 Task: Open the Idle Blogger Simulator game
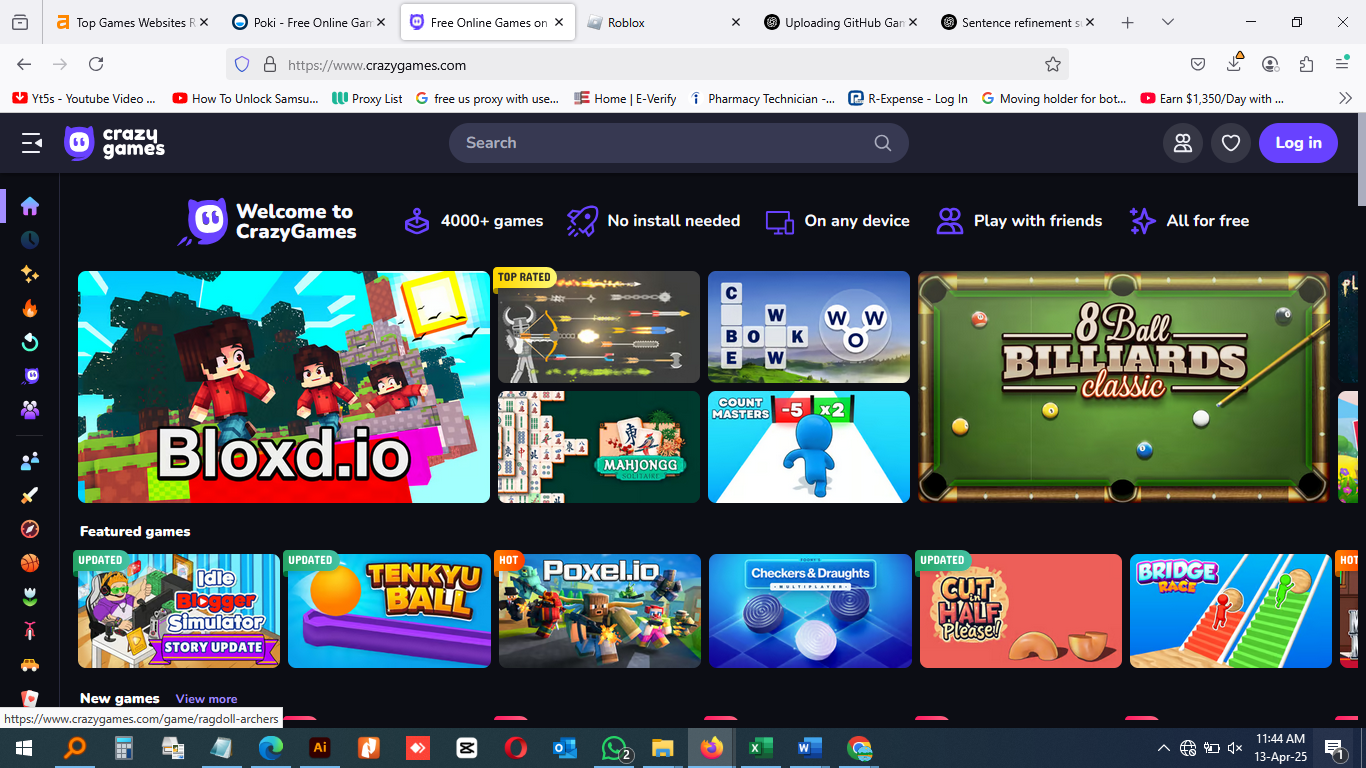pos(179,611)
